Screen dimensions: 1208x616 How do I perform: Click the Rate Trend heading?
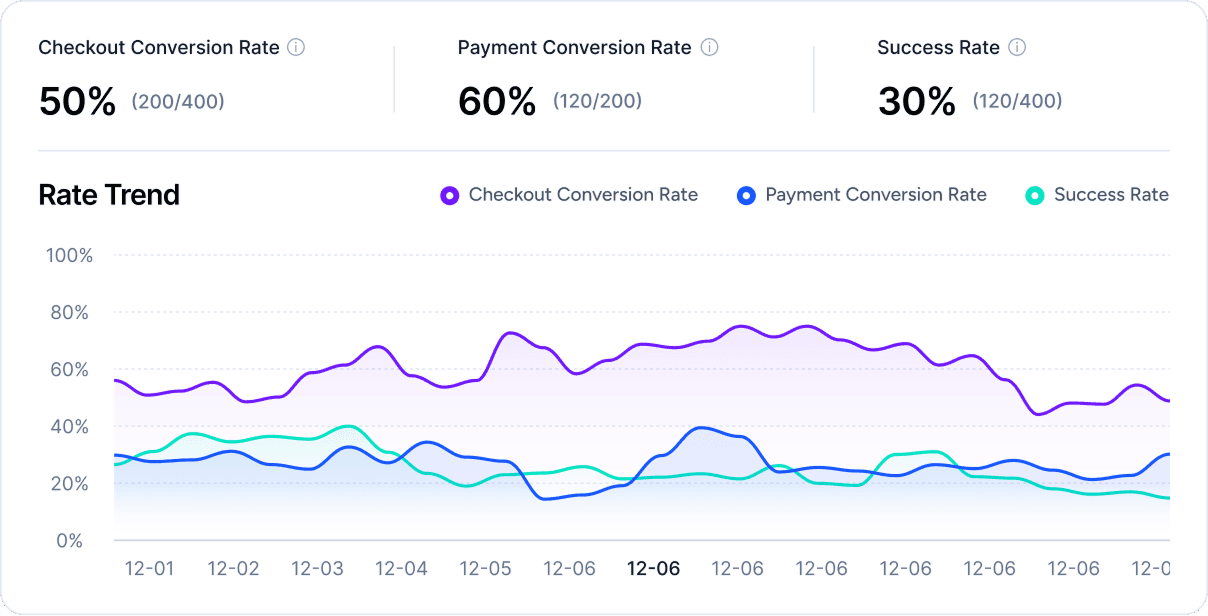point(109,195)
